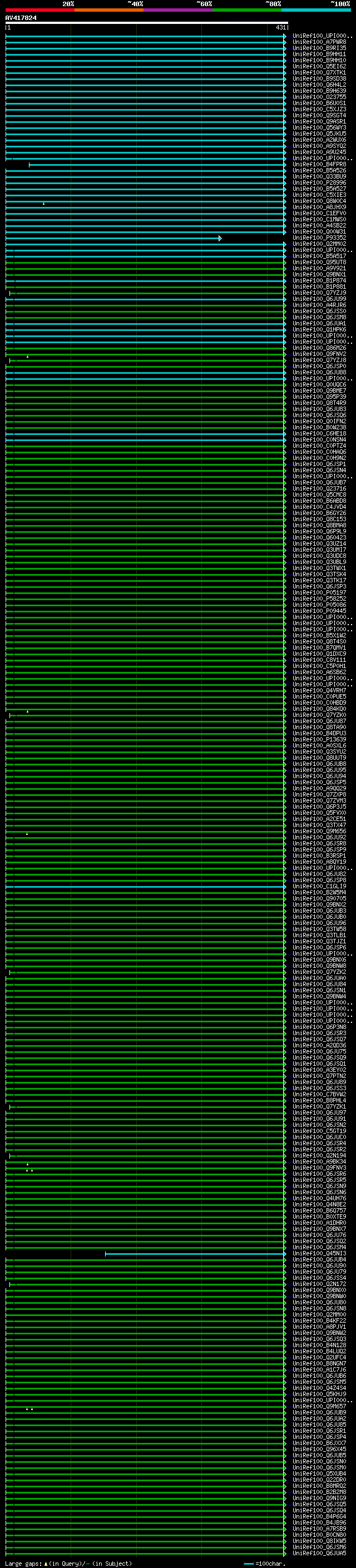Click the arrowhead ending the B9RI35 bar
The image size is (356, 1568).
[285, 49]
